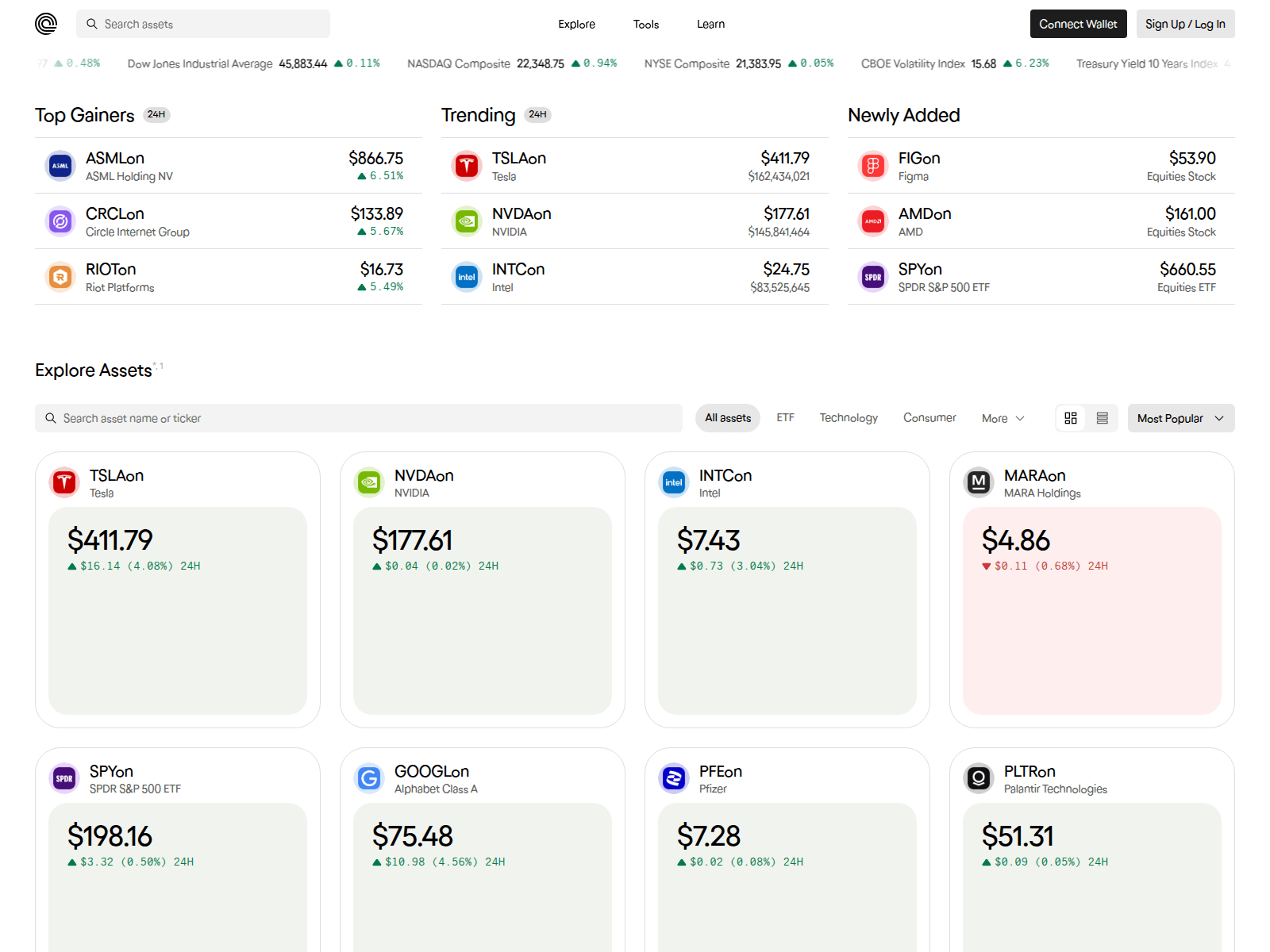
Task: Click the RIOTon Riot Platforms logo
Action: pos(60,277)
